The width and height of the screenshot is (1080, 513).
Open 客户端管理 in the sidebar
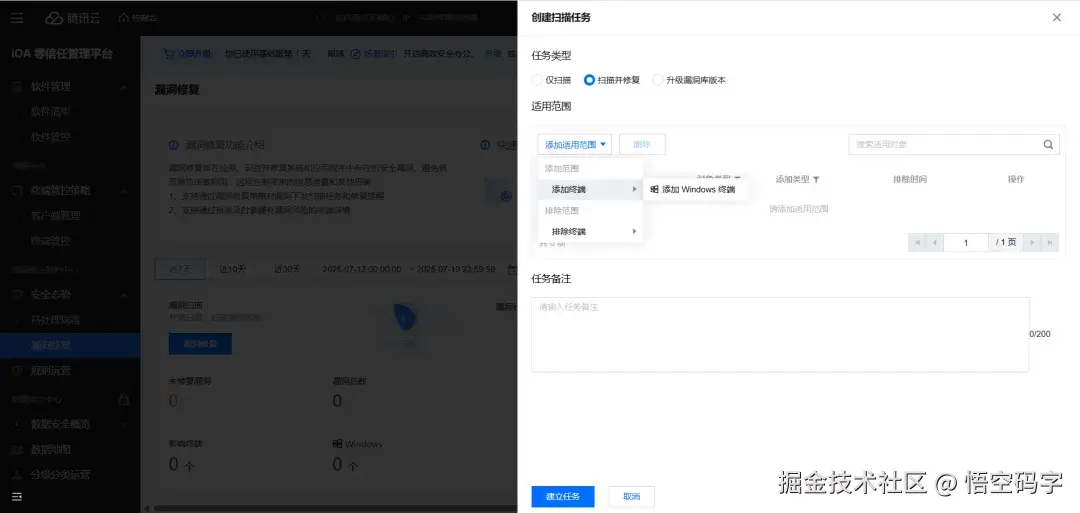(x=56, y=216)
